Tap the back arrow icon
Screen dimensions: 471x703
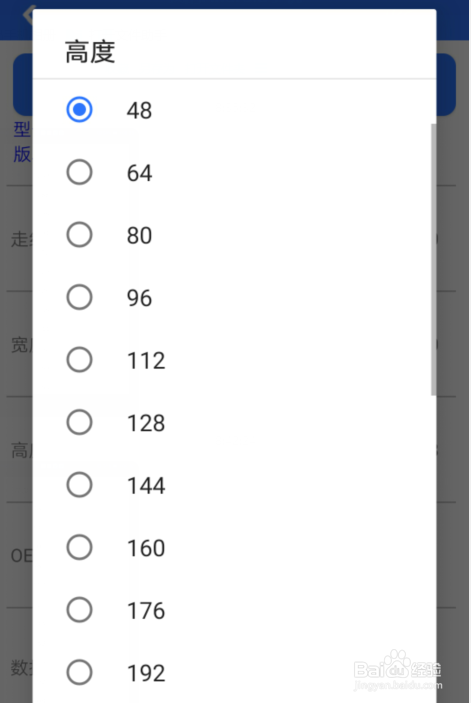[28, 14]
